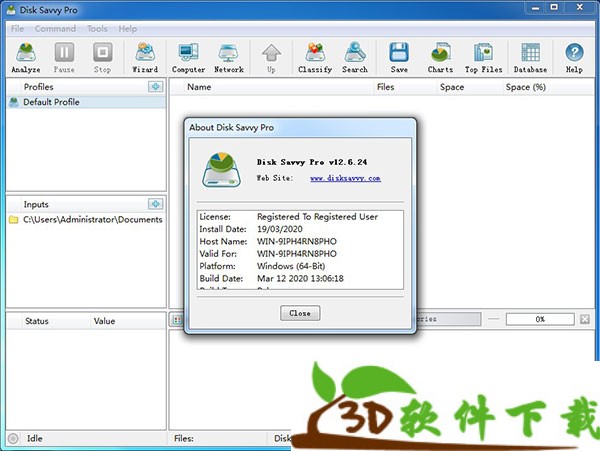The height and width of the screenshot is (451, 600).
Task: Go Up one directory level
Action: [x=271, y=57]
